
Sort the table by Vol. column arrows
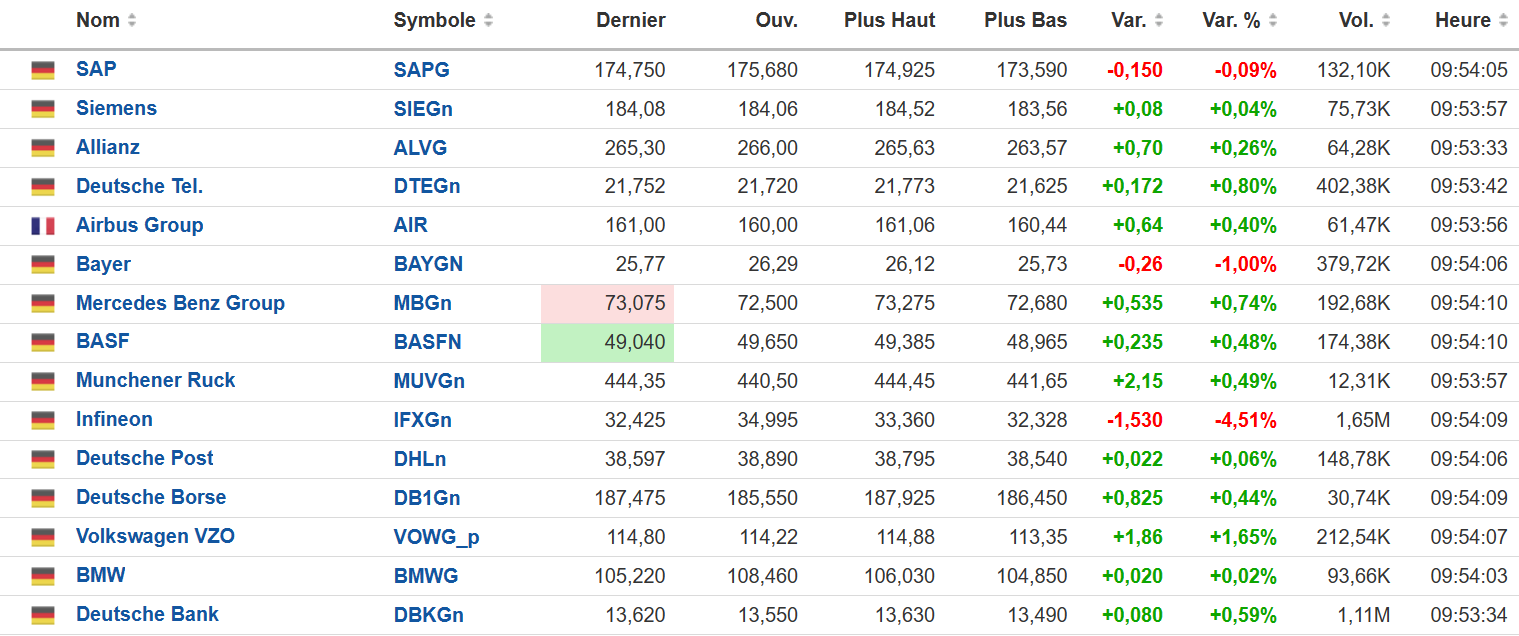click(x=1385, y=20)
